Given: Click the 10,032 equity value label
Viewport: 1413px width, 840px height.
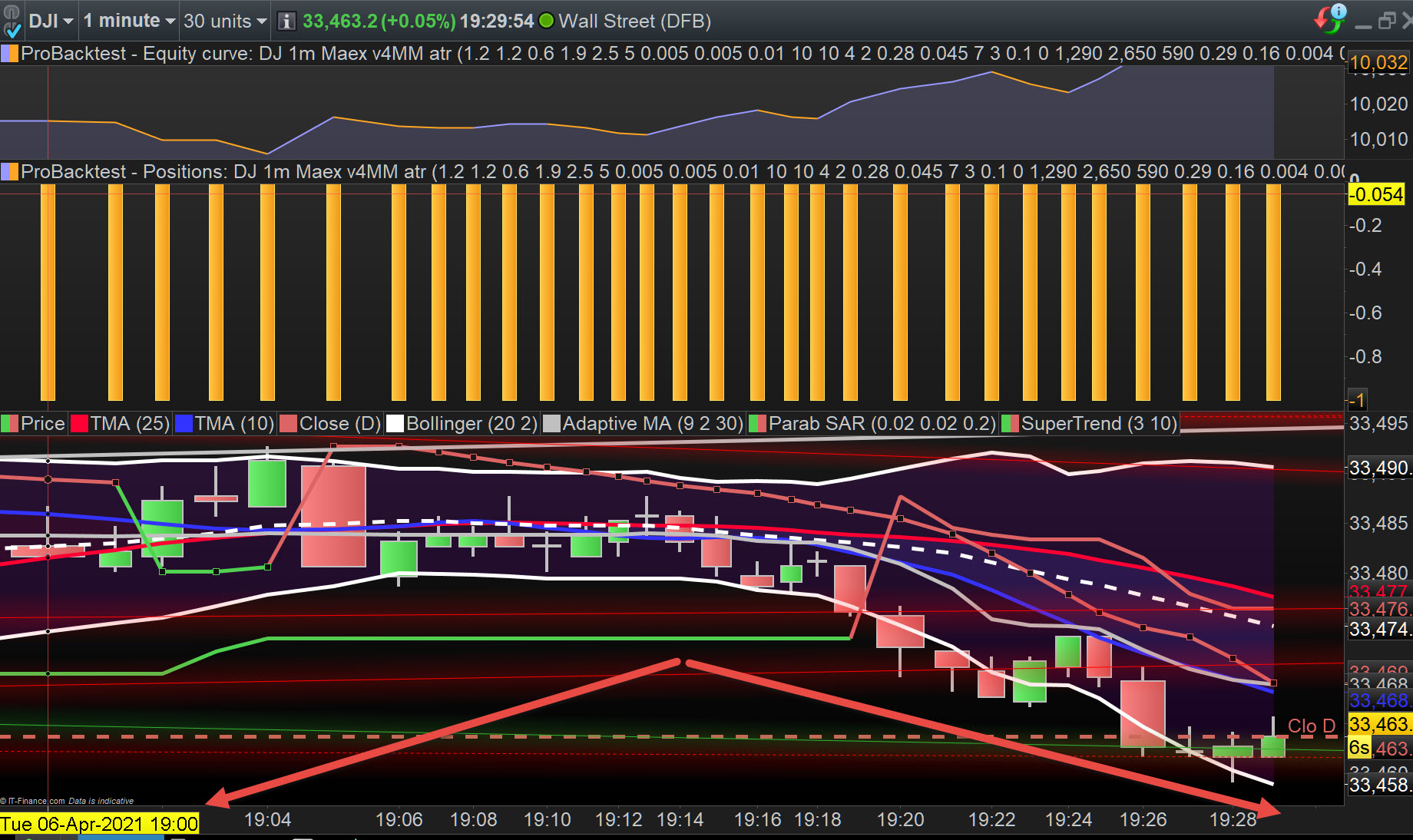Looking at the screenshot, I should [1378, 62].
